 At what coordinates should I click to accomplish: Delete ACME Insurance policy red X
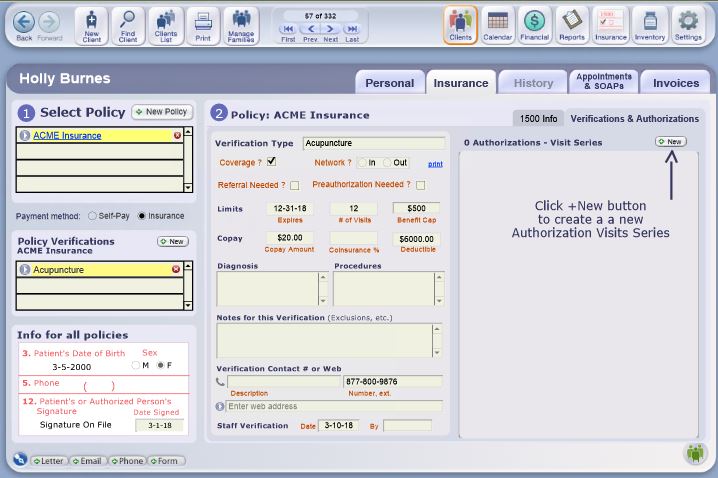tap(177, 136)
